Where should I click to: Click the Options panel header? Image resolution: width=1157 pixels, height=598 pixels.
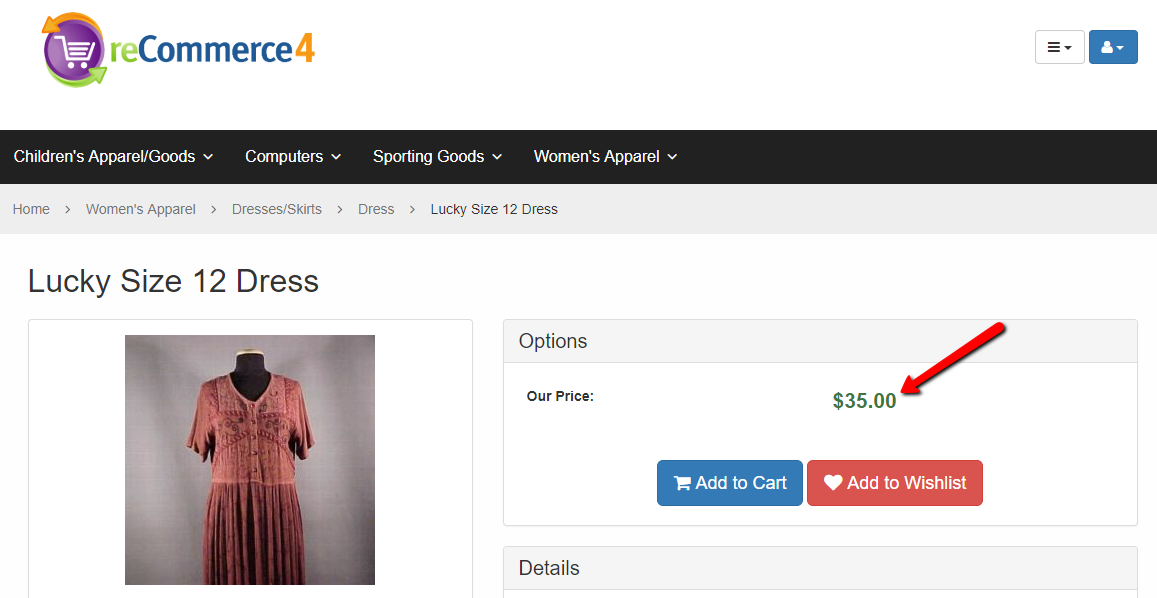(x=821, y=341)
